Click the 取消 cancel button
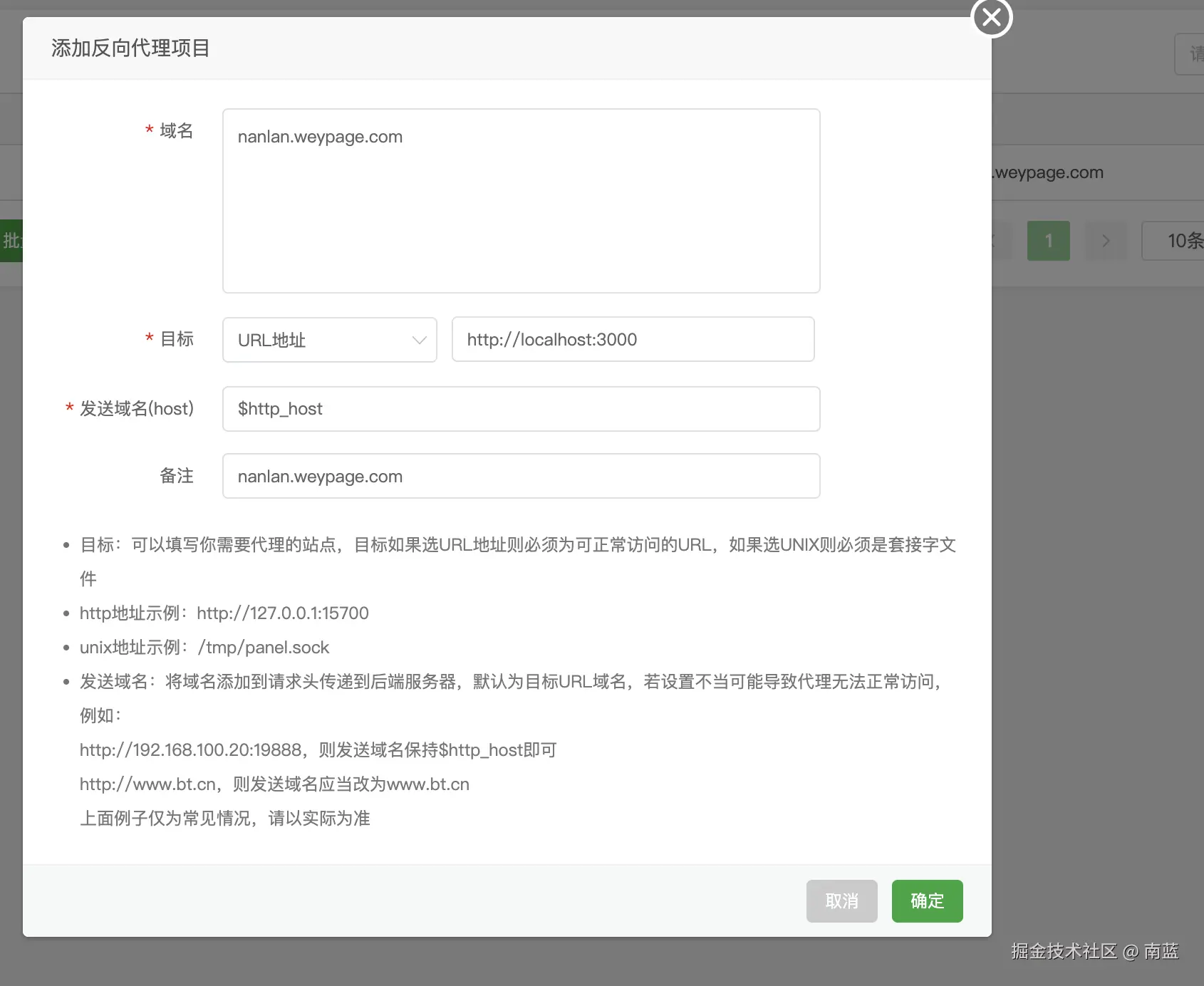Viewport: 1204px width, 986px height. (x=842, y=901)
